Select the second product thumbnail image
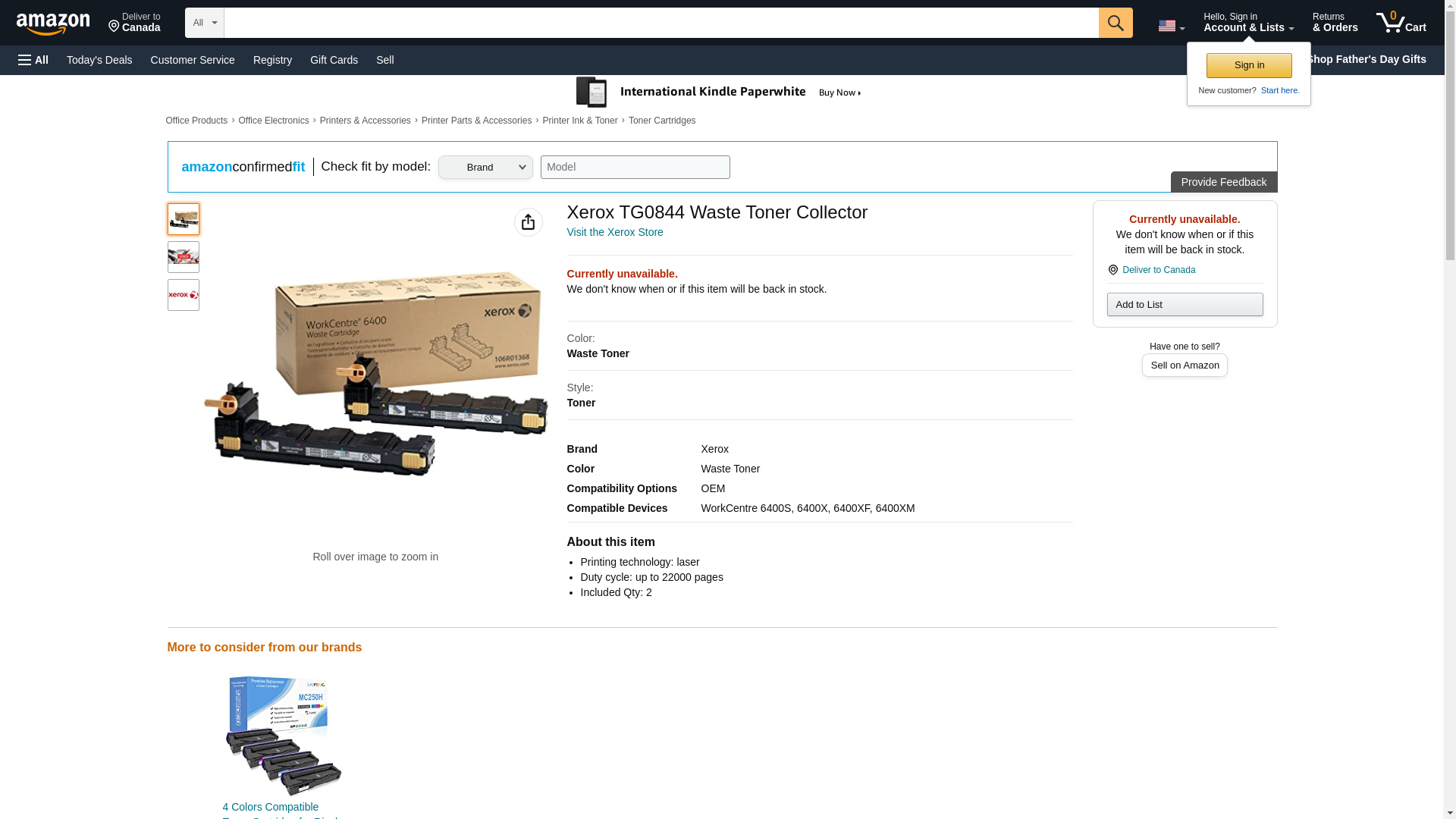Viewport: 1456px width, 819px height. pyautogui.click(x=184, y=257)
